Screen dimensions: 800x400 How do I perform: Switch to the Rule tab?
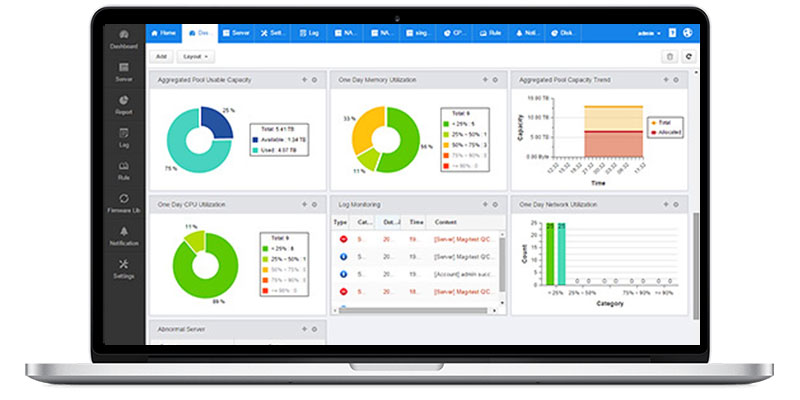coord(490,33)
